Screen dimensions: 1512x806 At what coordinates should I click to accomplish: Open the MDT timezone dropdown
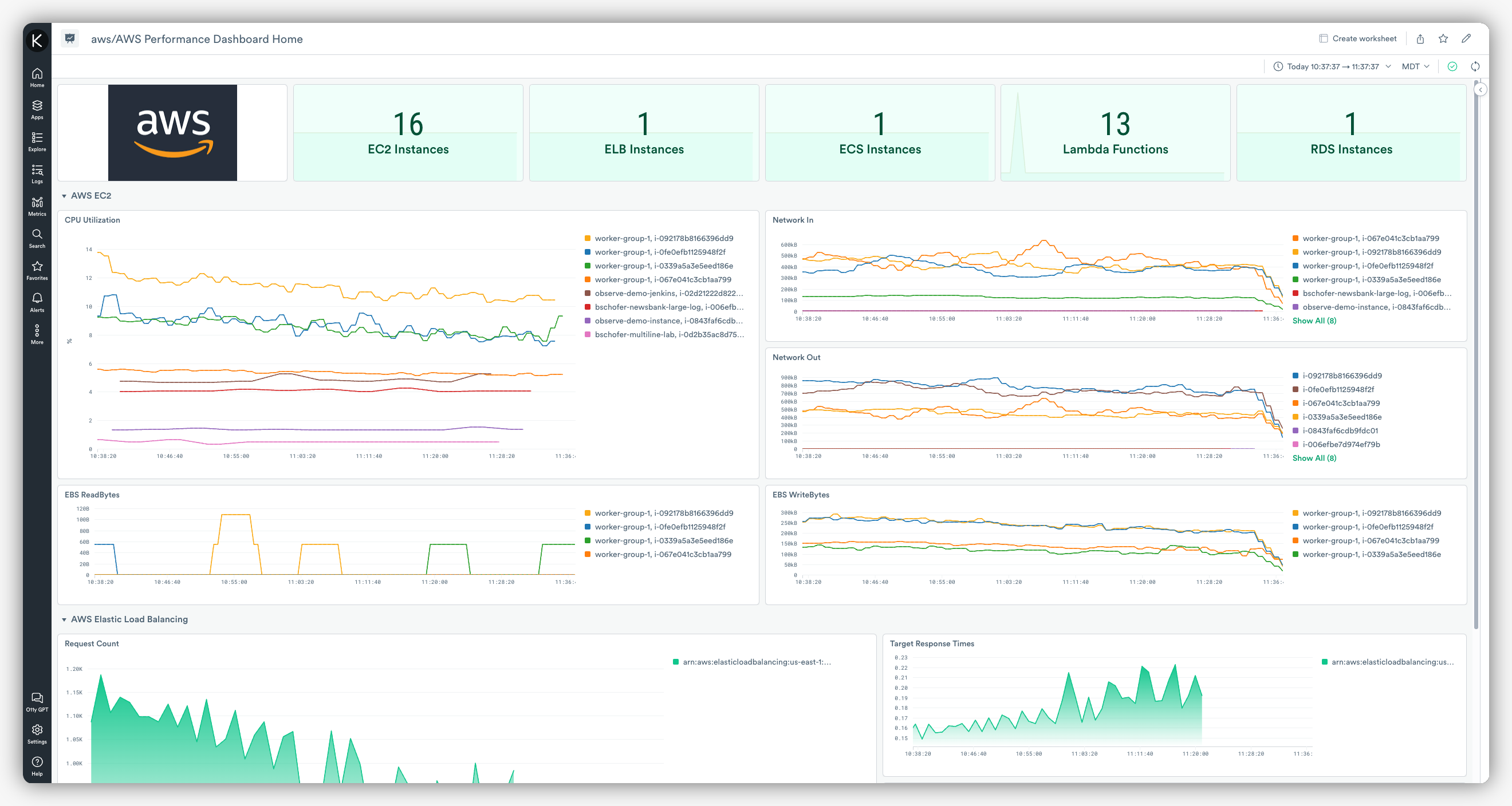coord(1415,66)
